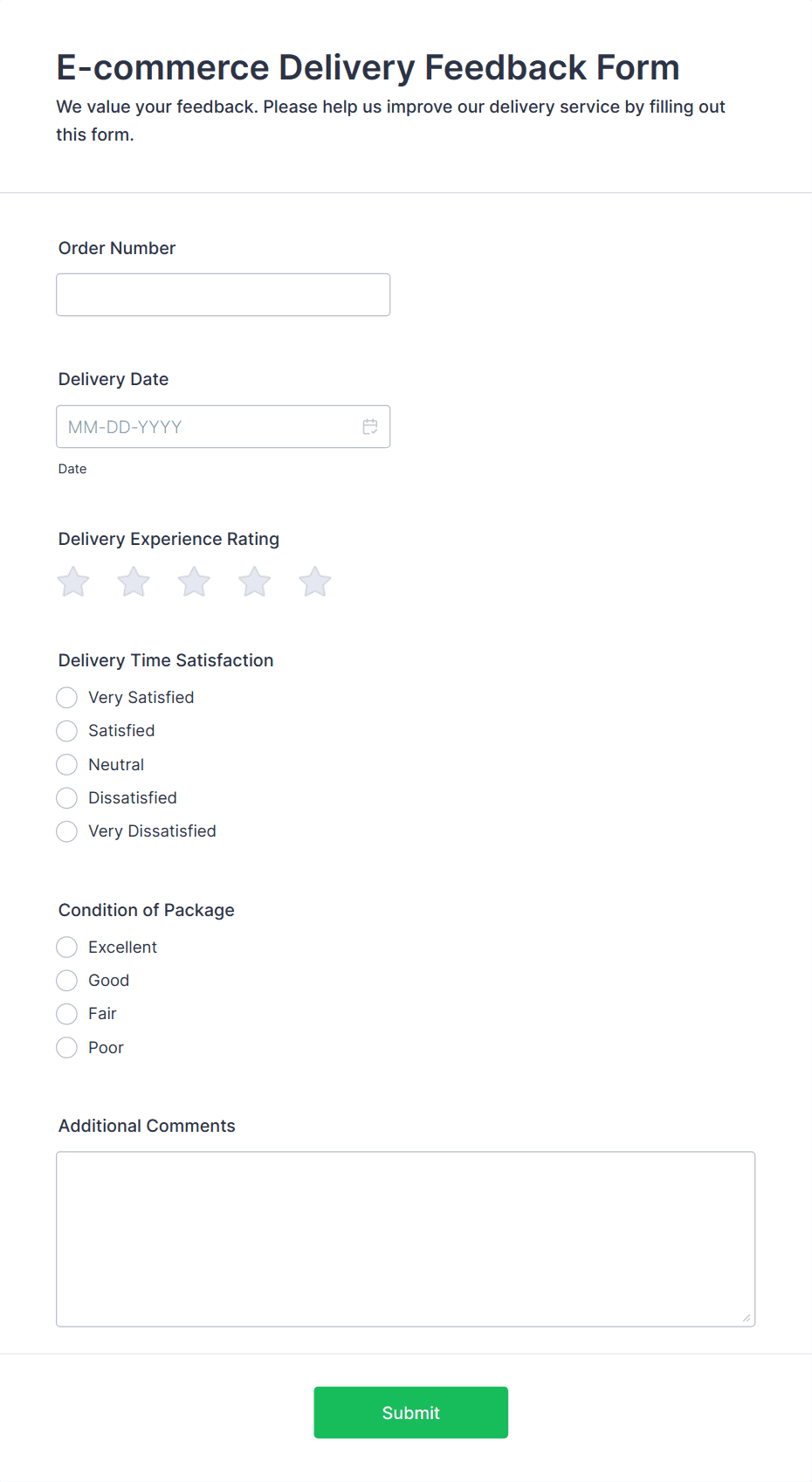Grab the comments box resize handle
Viewport: 812px width, 1482px height.
[747, 1319]
